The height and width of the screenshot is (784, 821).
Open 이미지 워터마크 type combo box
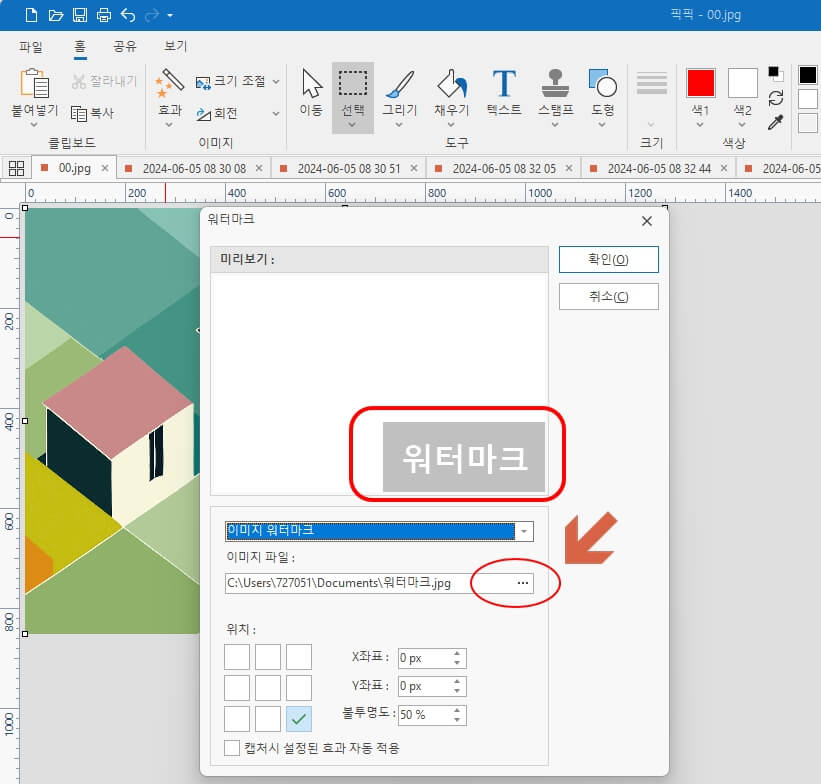(379, 531)
